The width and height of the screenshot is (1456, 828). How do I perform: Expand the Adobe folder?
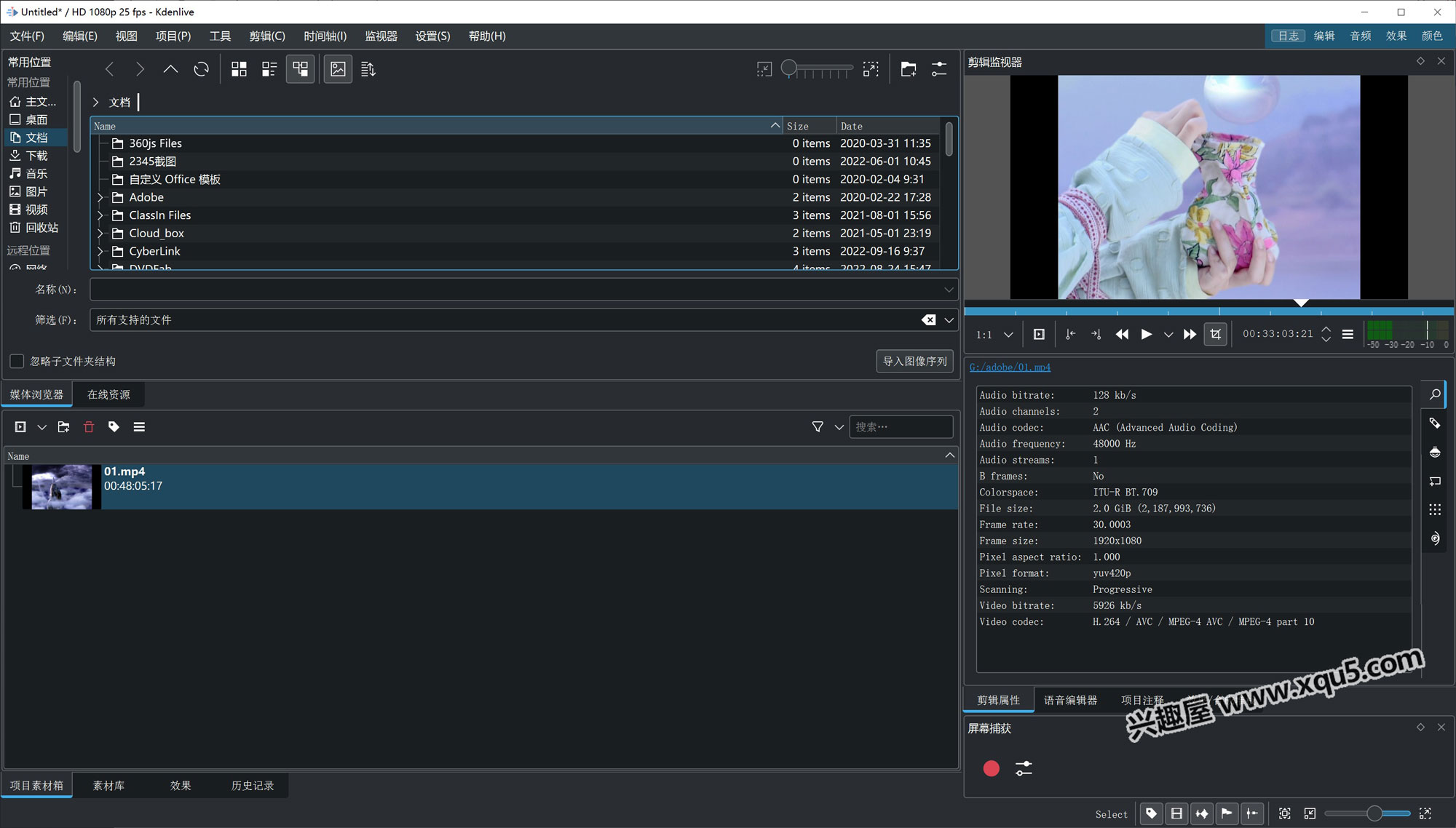[101, 197]
